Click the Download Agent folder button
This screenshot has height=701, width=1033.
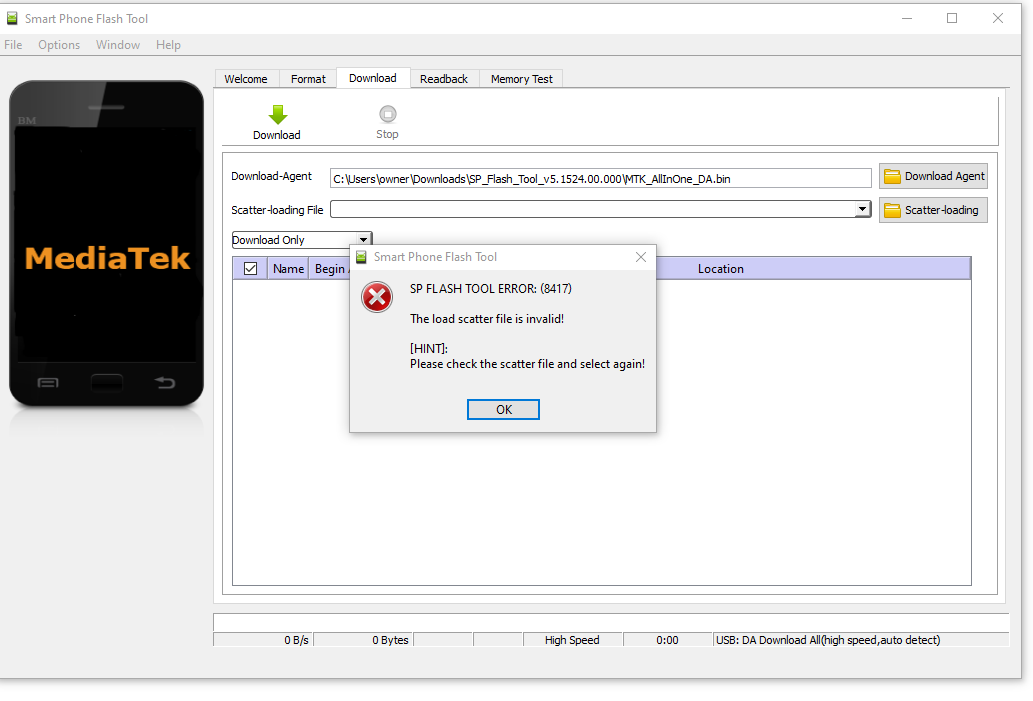click(933, 176)
